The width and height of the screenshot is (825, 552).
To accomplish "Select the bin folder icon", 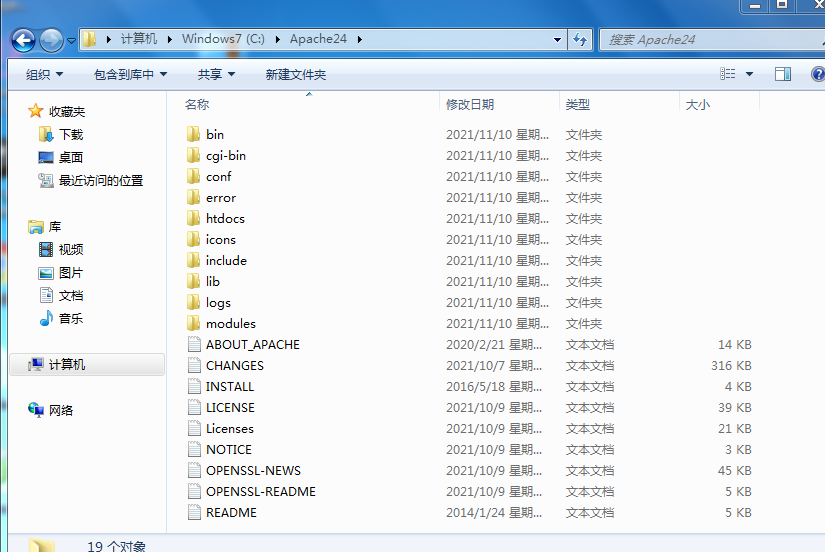I will click(x=194, y=134).
